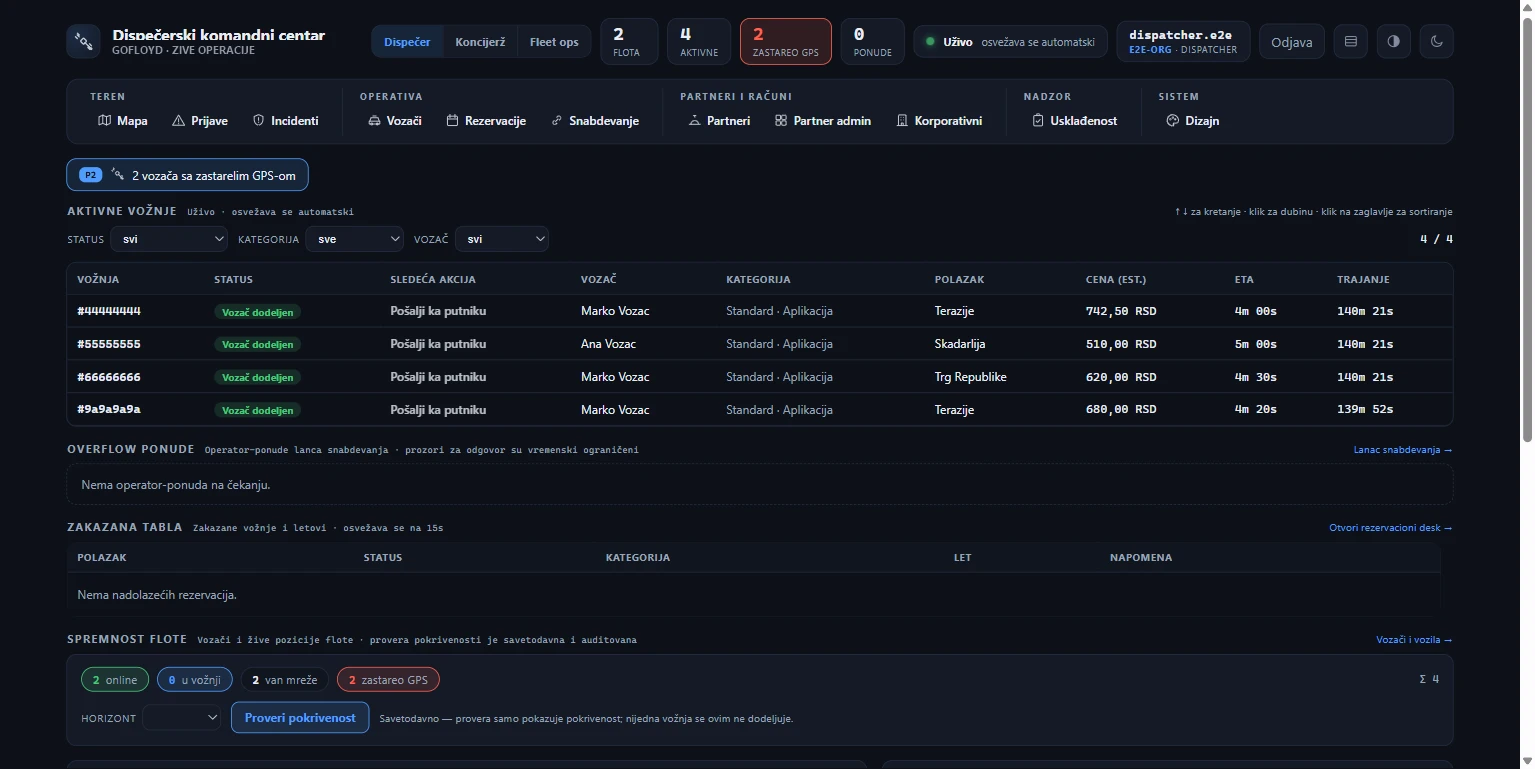Sort by Sledeća akcija column header

[433, 280]
